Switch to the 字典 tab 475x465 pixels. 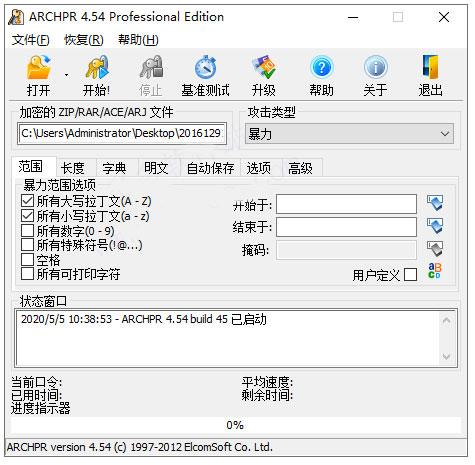pos(114,168)
